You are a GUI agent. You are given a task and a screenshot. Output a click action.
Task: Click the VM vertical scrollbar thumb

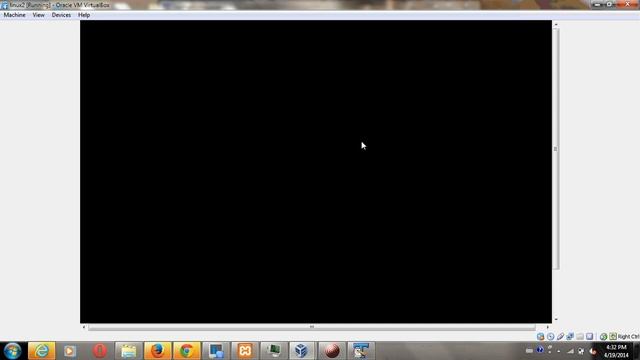pos(556,149)
